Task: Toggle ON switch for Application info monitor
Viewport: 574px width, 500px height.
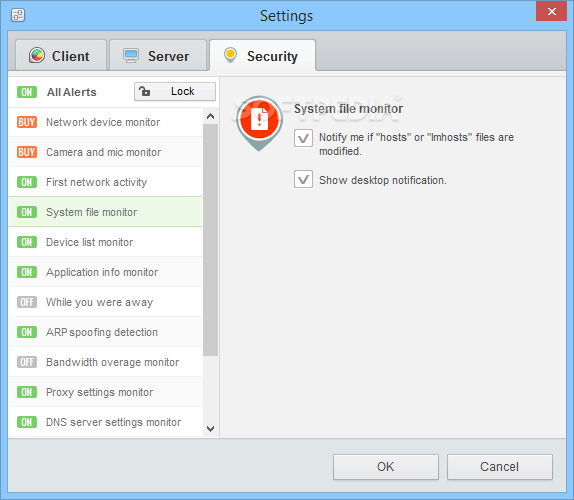Action: pos(27,272)
